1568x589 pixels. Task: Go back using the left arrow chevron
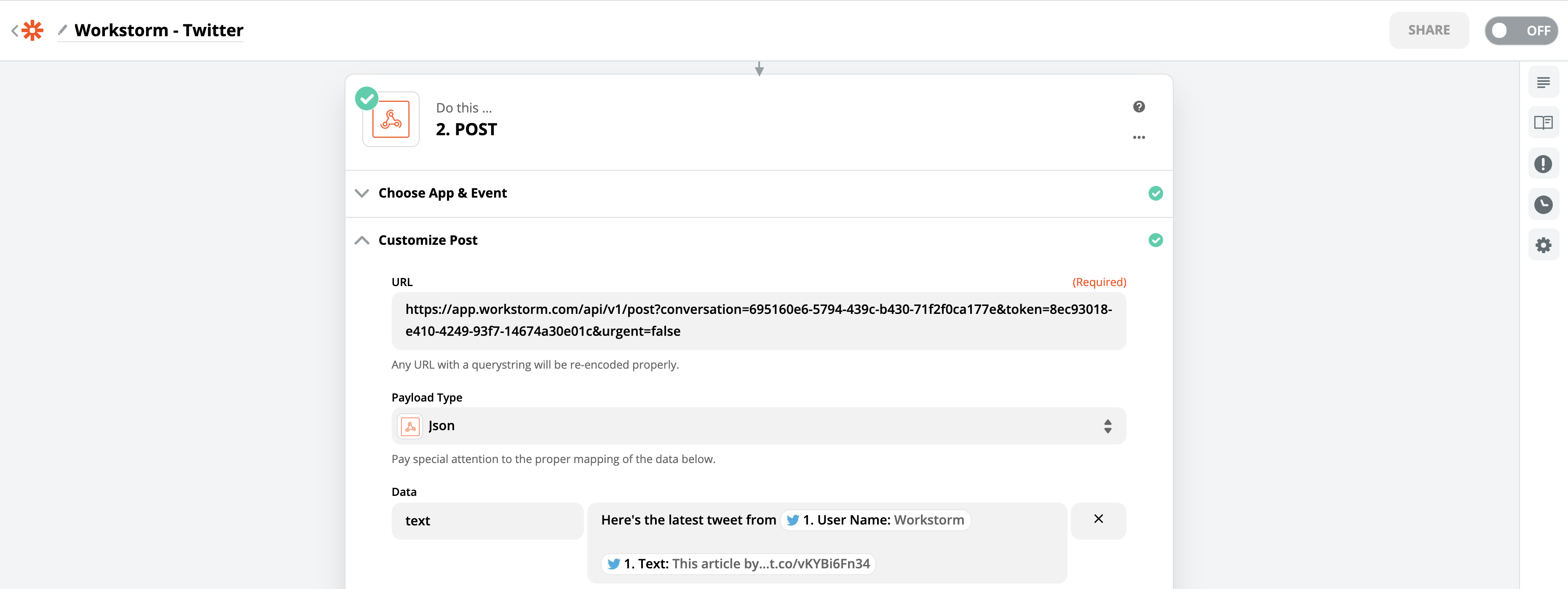click(x=15, y=30)
